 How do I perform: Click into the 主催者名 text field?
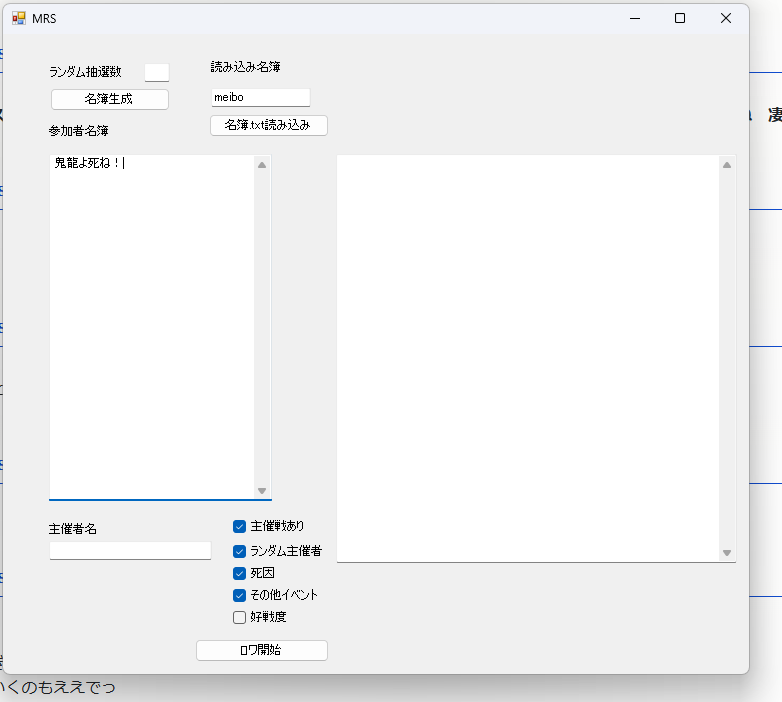130,551
